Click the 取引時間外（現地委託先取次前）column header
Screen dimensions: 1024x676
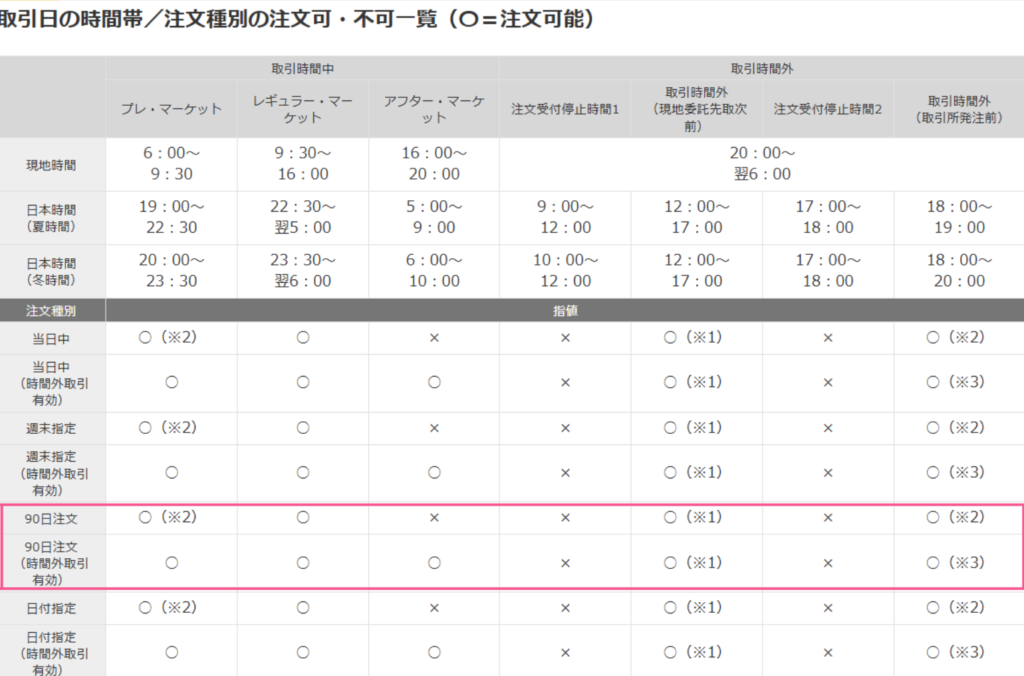(696, 108)
